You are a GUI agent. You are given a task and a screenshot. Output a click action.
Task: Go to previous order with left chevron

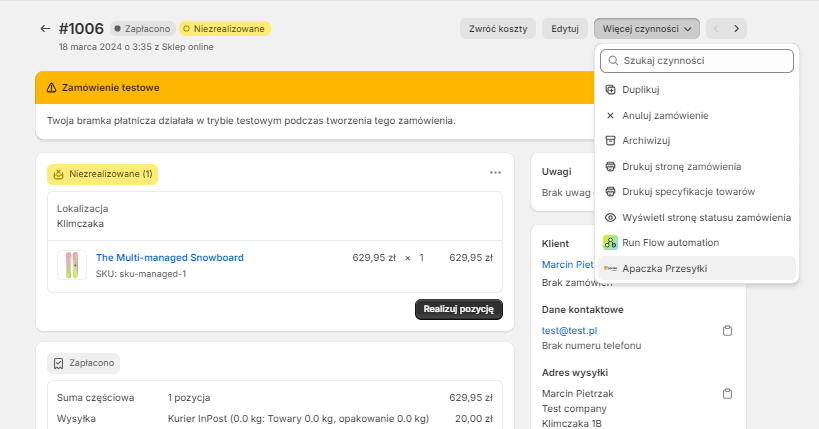coord(716,29)
